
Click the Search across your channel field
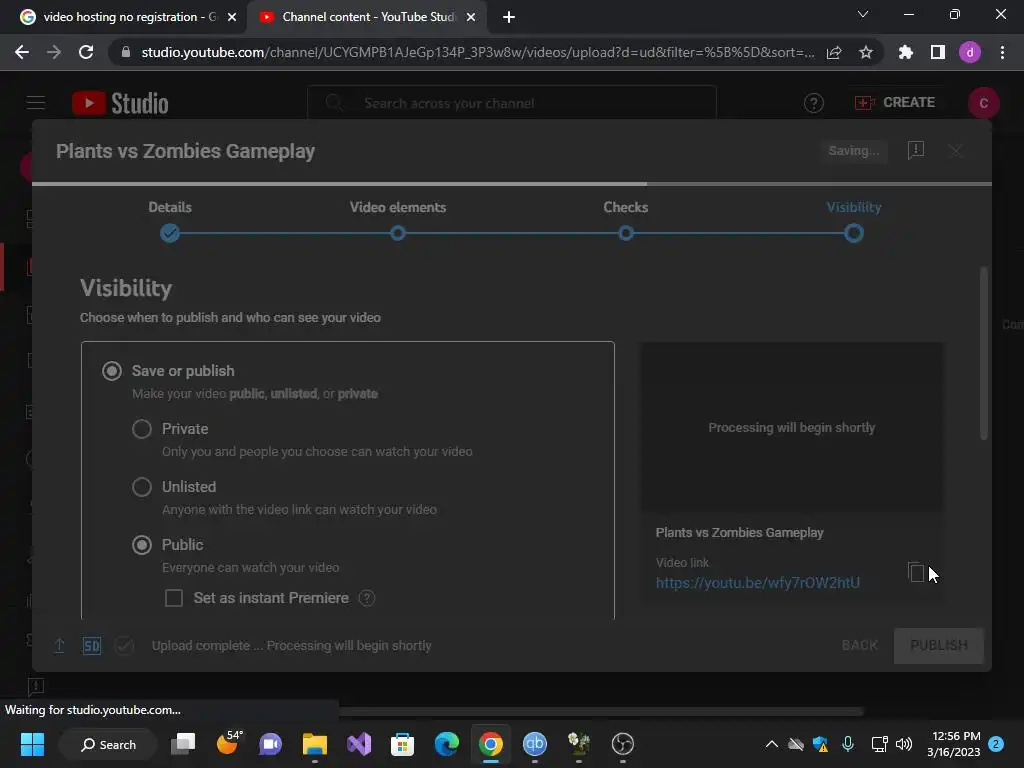coord(512,103)
